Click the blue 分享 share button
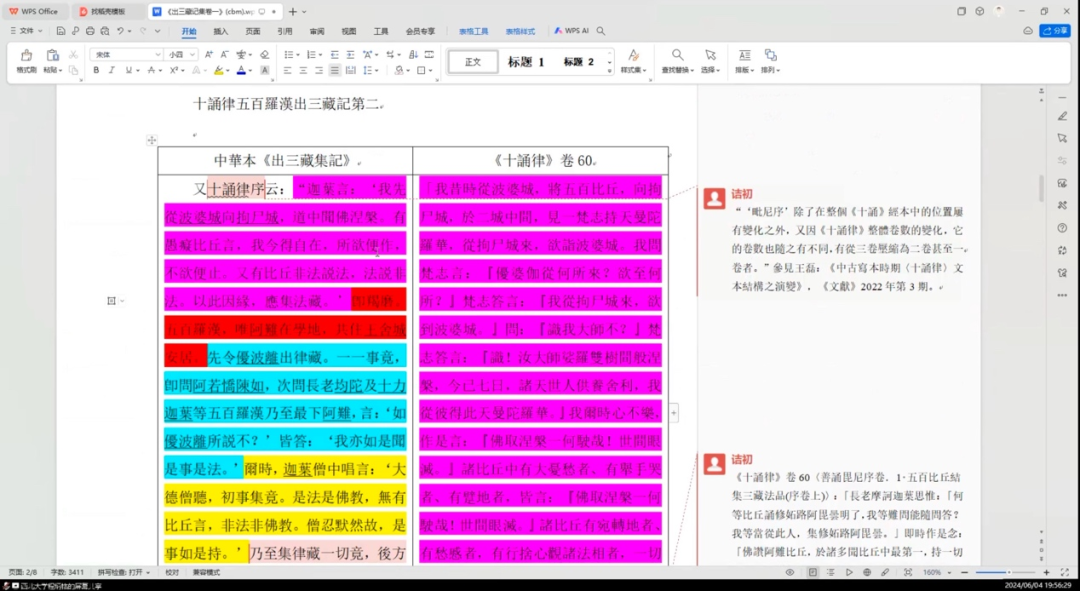 tap(1055, 31)
